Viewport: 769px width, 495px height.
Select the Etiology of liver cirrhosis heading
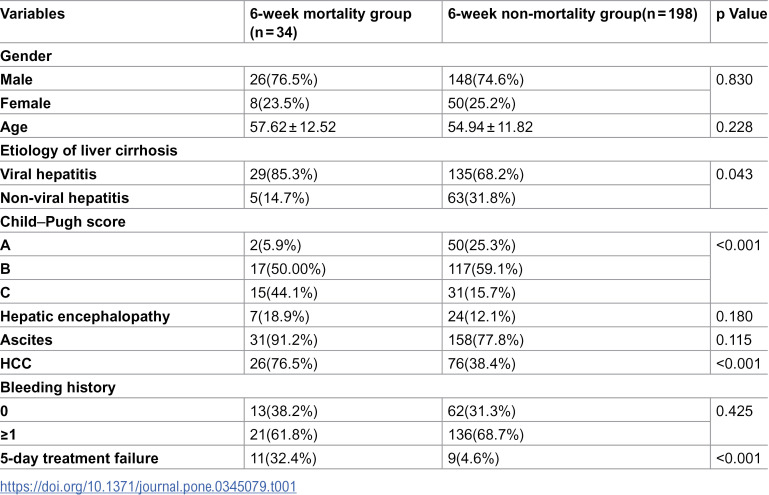pyautogui.click(x=89, y=151)
